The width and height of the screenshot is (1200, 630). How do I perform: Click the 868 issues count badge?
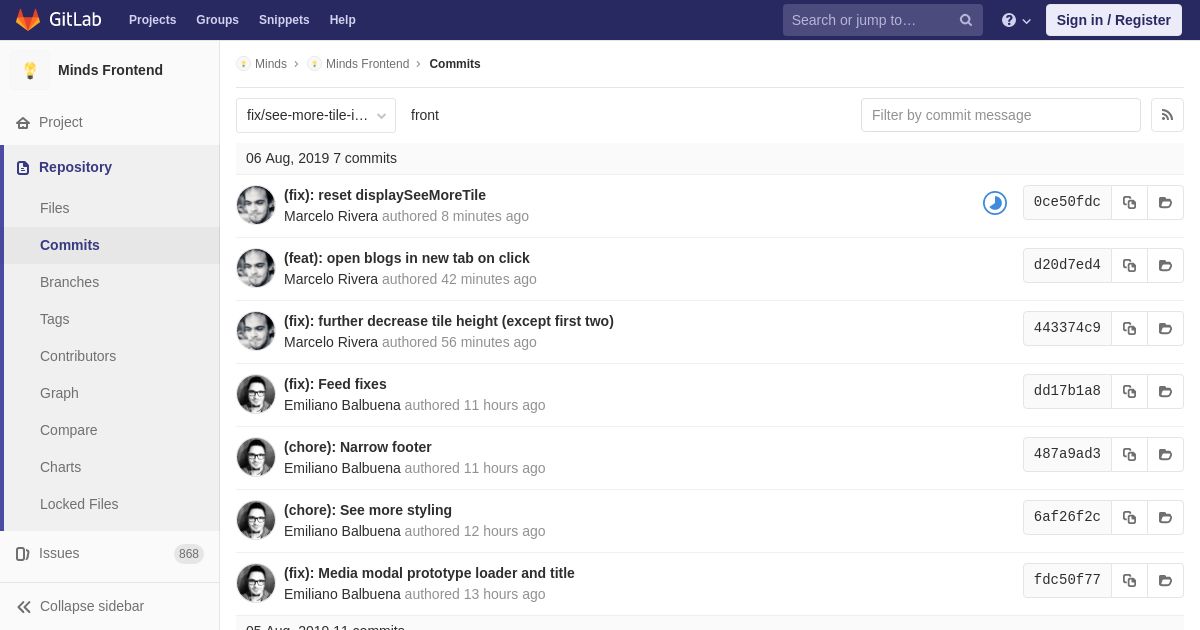(189, 554)
